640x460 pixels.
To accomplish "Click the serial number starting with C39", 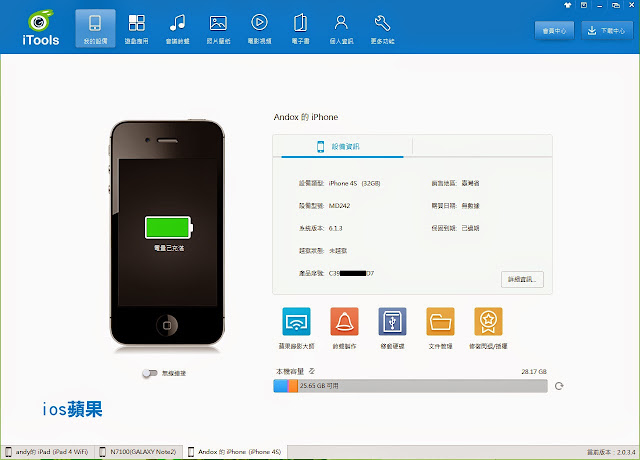I will (x=351, y=273).
